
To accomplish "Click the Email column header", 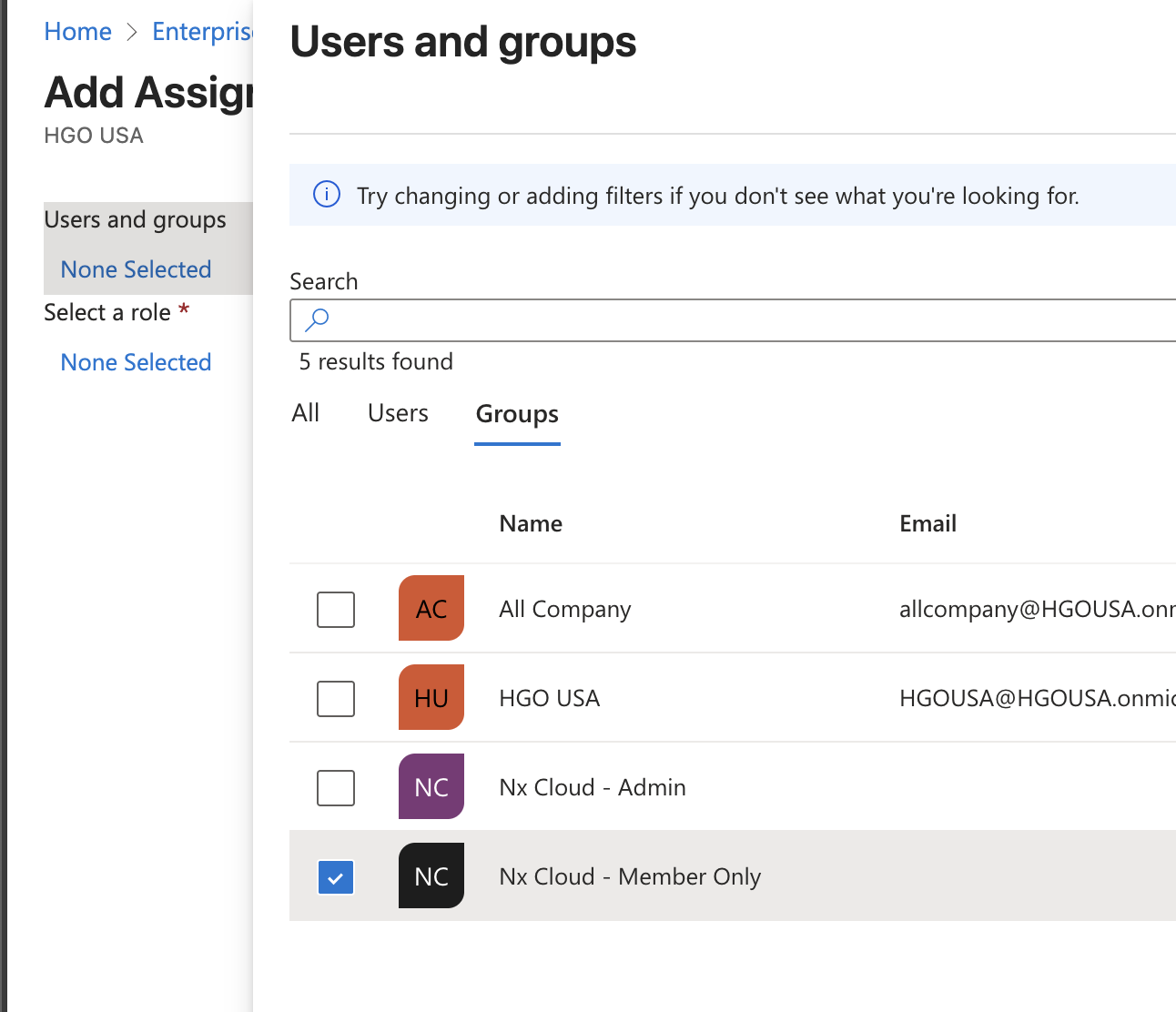I will point(928,523).
